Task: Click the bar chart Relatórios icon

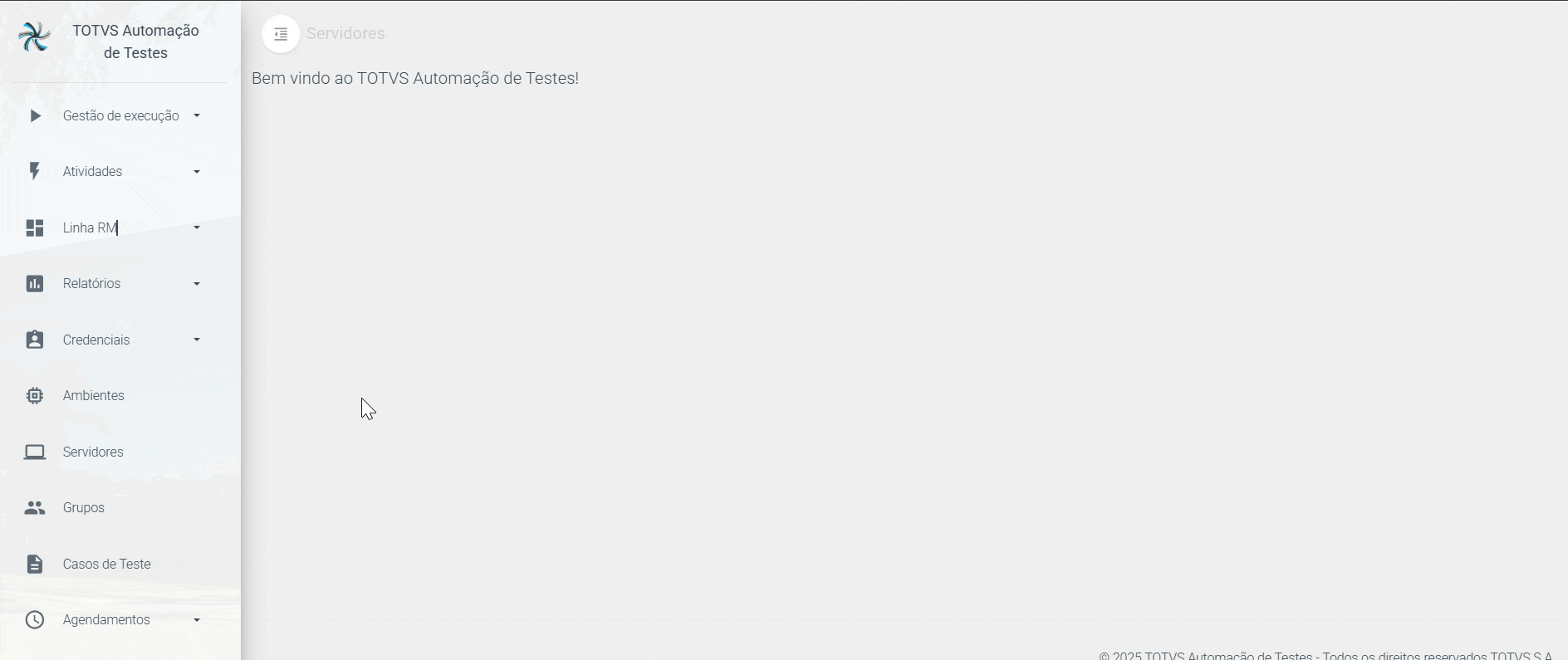Action: point(34,283)
